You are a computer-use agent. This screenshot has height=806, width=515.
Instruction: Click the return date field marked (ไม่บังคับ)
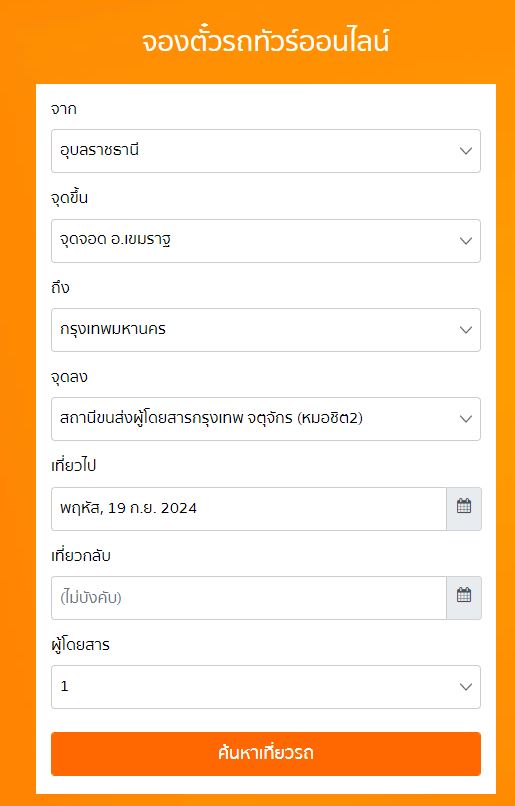pos(249,597)
